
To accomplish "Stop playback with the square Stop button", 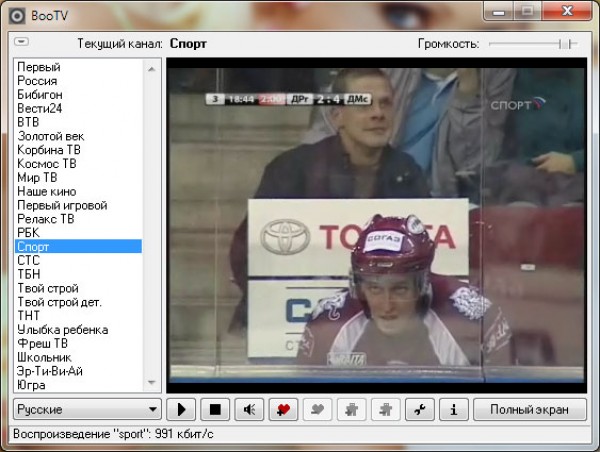I will pos(215,410).
